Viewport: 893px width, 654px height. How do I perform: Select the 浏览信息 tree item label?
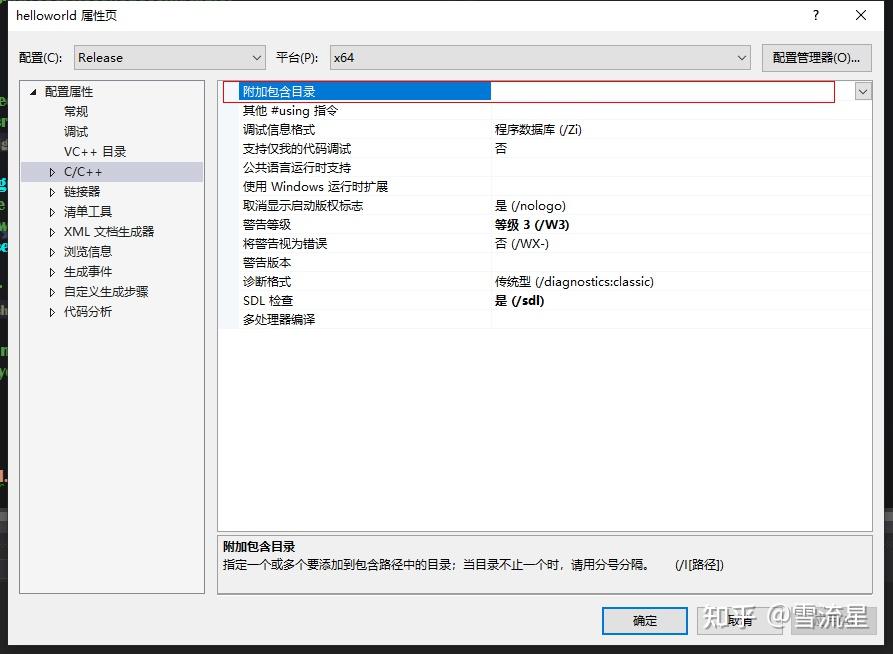pyautogui.click(x=88, y=252)
